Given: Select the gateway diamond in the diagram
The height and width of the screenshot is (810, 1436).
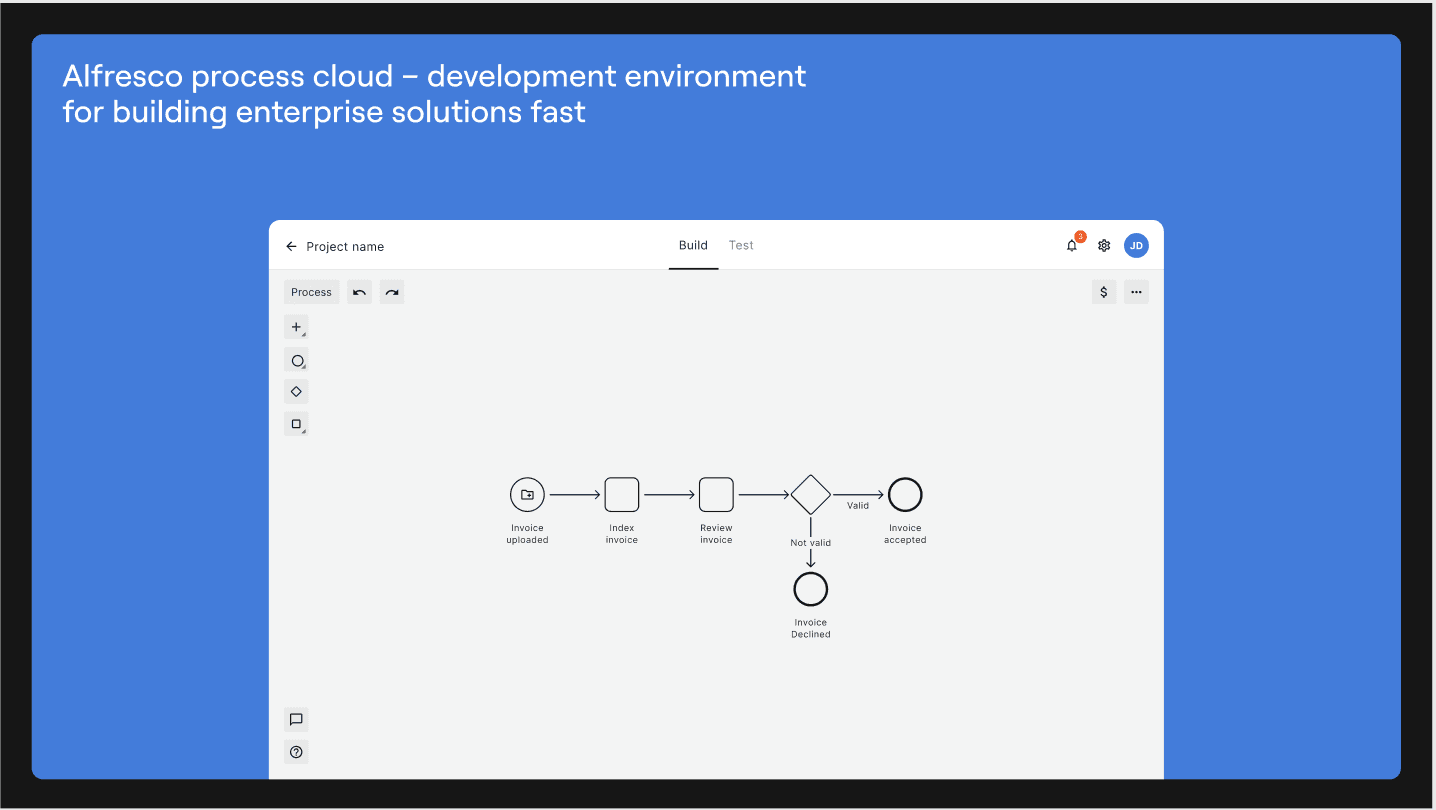Looking at the screenshot, I should tap(810, 494).
